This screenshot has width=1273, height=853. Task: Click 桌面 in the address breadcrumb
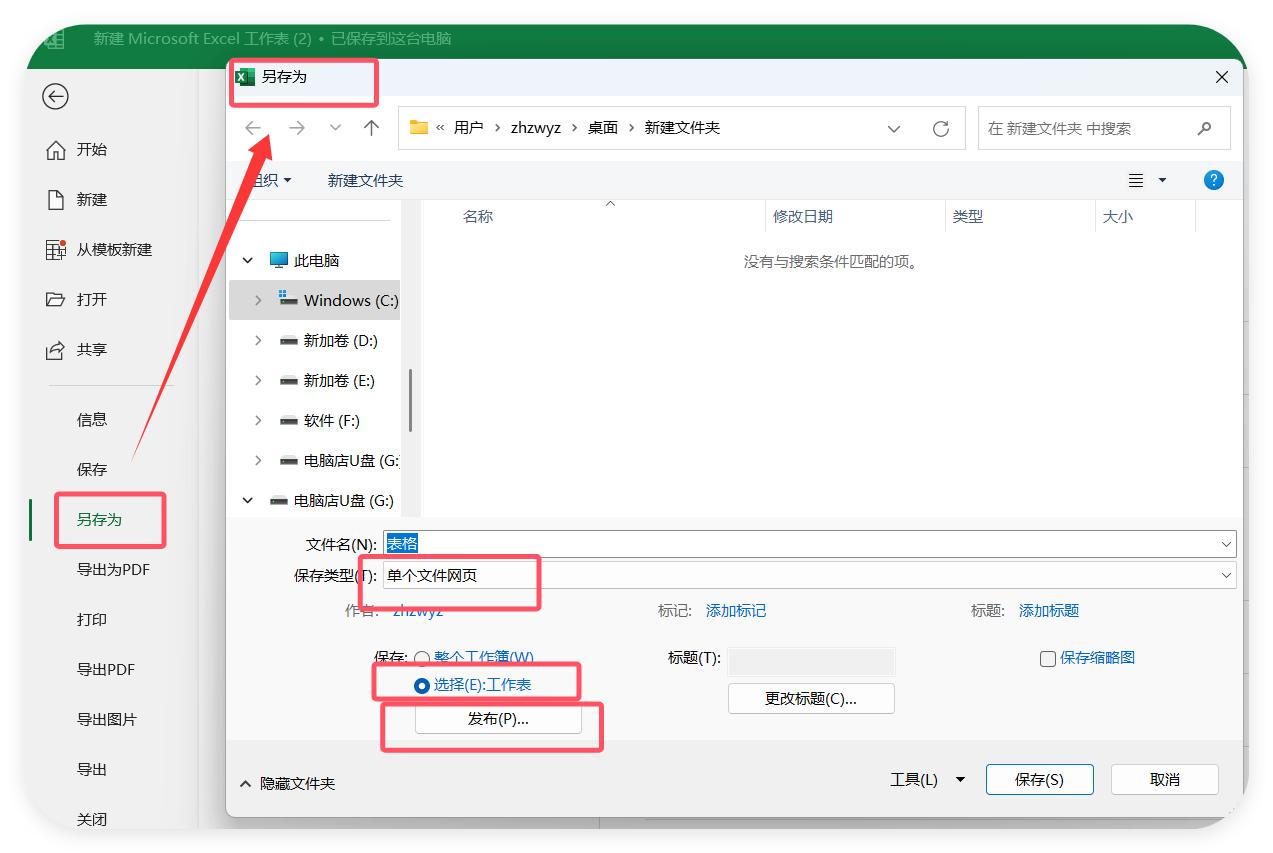(x=603, y=128)
